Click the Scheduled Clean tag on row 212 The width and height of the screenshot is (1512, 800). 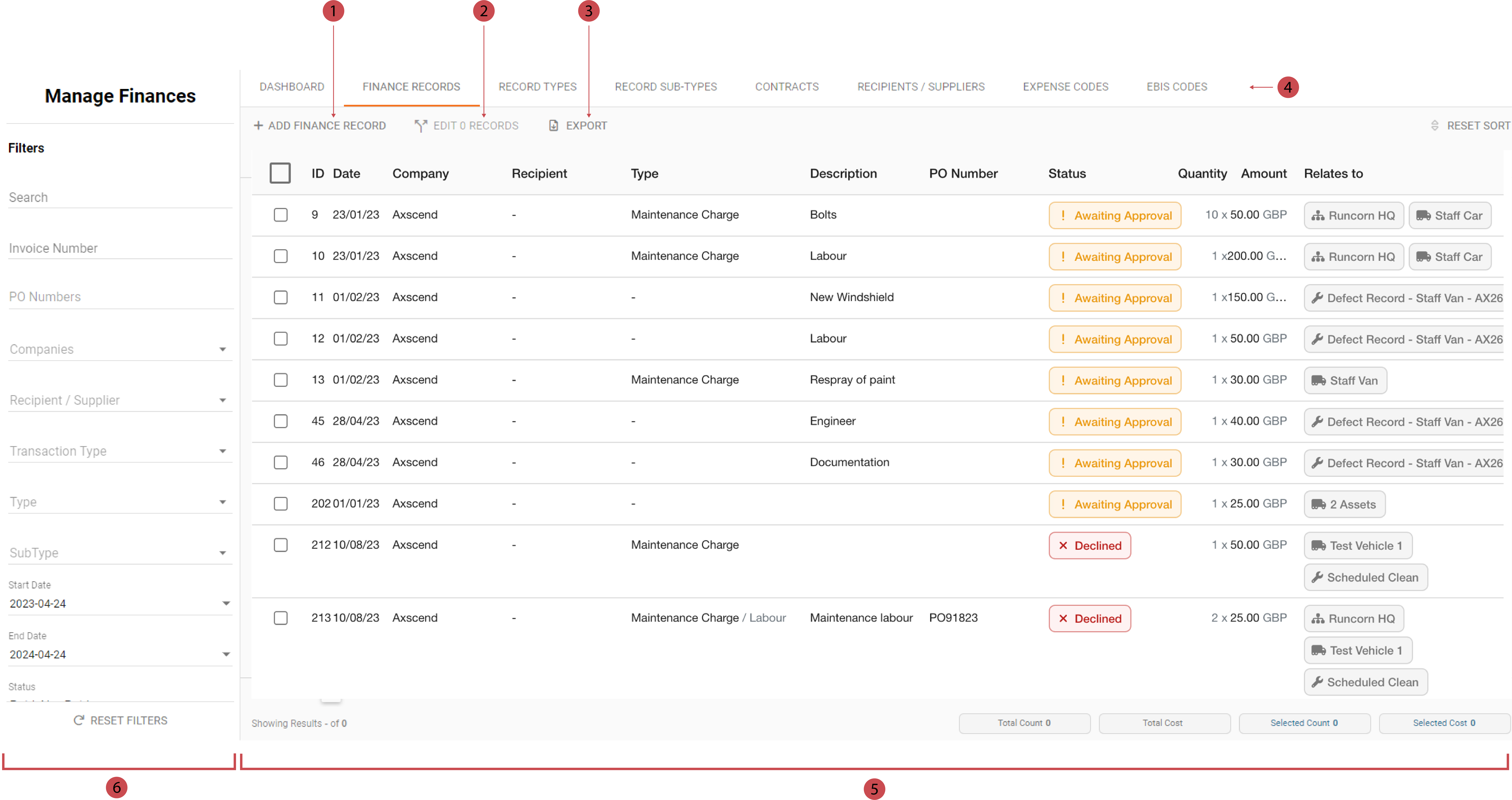pyautogui.click(x=1365, y=577)
